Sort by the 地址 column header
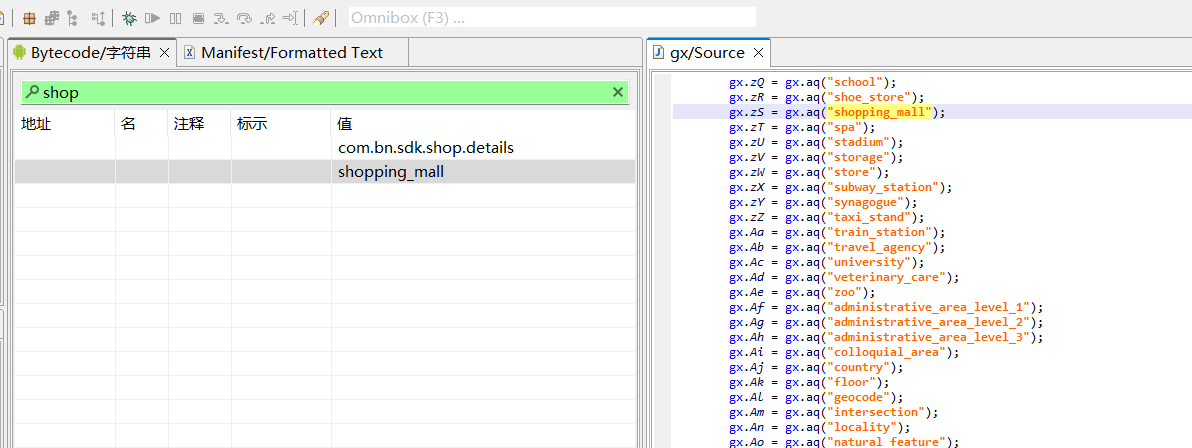The height and width of the screenshot is (448, 1192). (36, 124)
